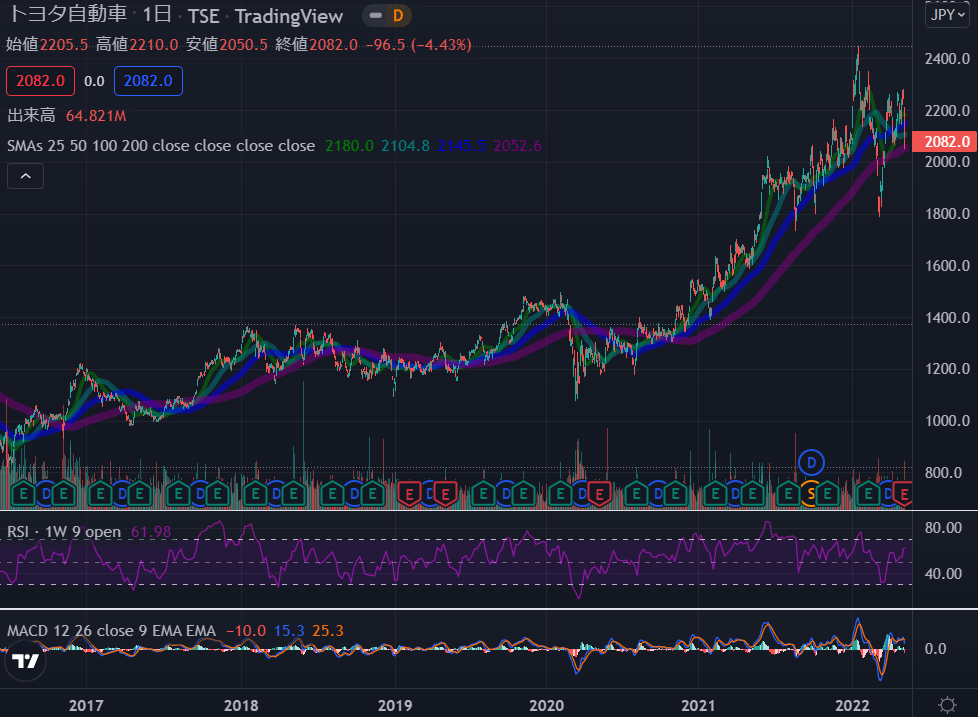Click the 1000.0 price axis label
This screenshot has width=978, height=717.
pos(947,421)
